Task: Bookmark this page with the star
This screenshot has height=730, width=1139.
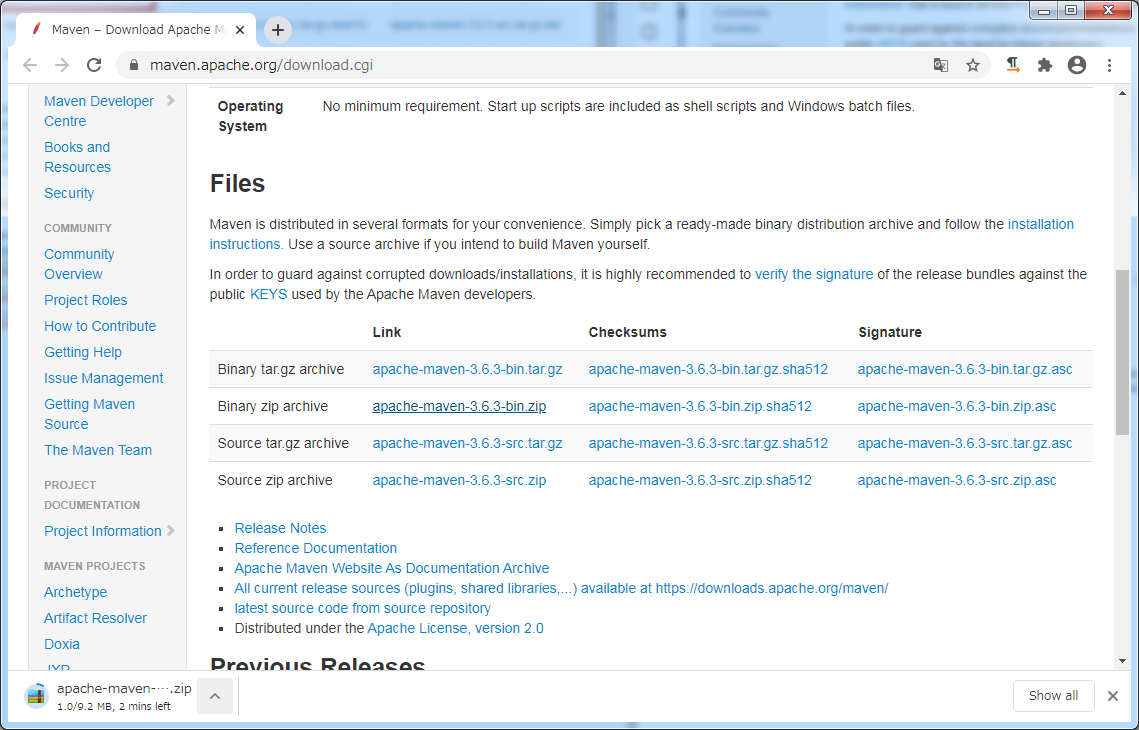Action: pos(973,65)
